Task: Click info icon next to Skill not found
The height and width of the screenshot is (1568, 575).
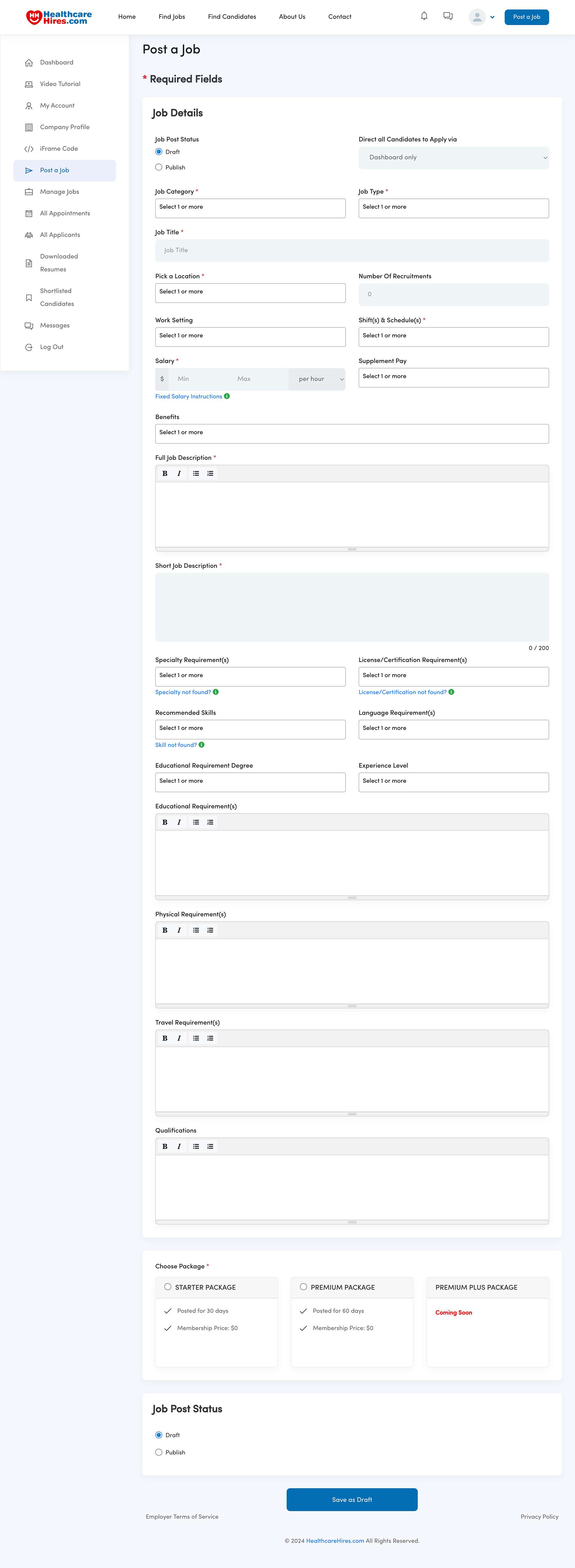Action: [x=202, y=745]
